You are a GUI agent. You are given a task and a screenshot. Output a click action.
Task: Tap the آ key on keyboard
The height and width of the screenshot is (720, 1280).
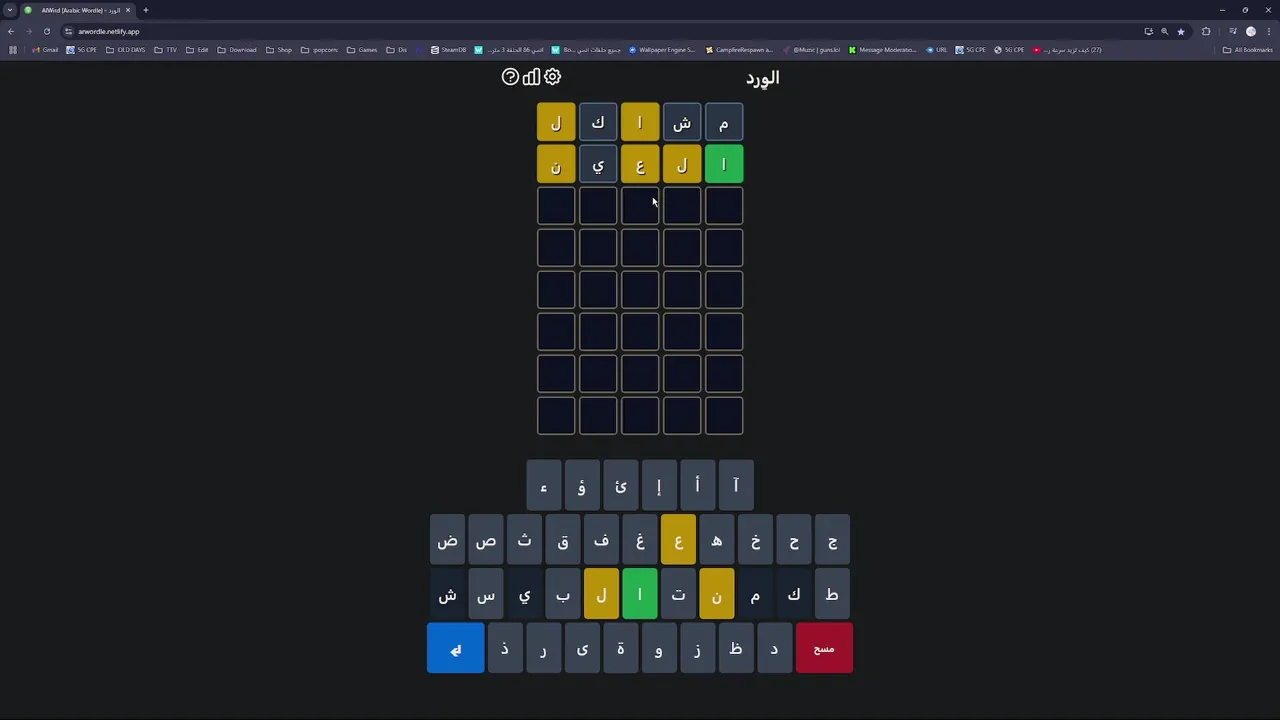pyautogui.click(x=736, y=485)
